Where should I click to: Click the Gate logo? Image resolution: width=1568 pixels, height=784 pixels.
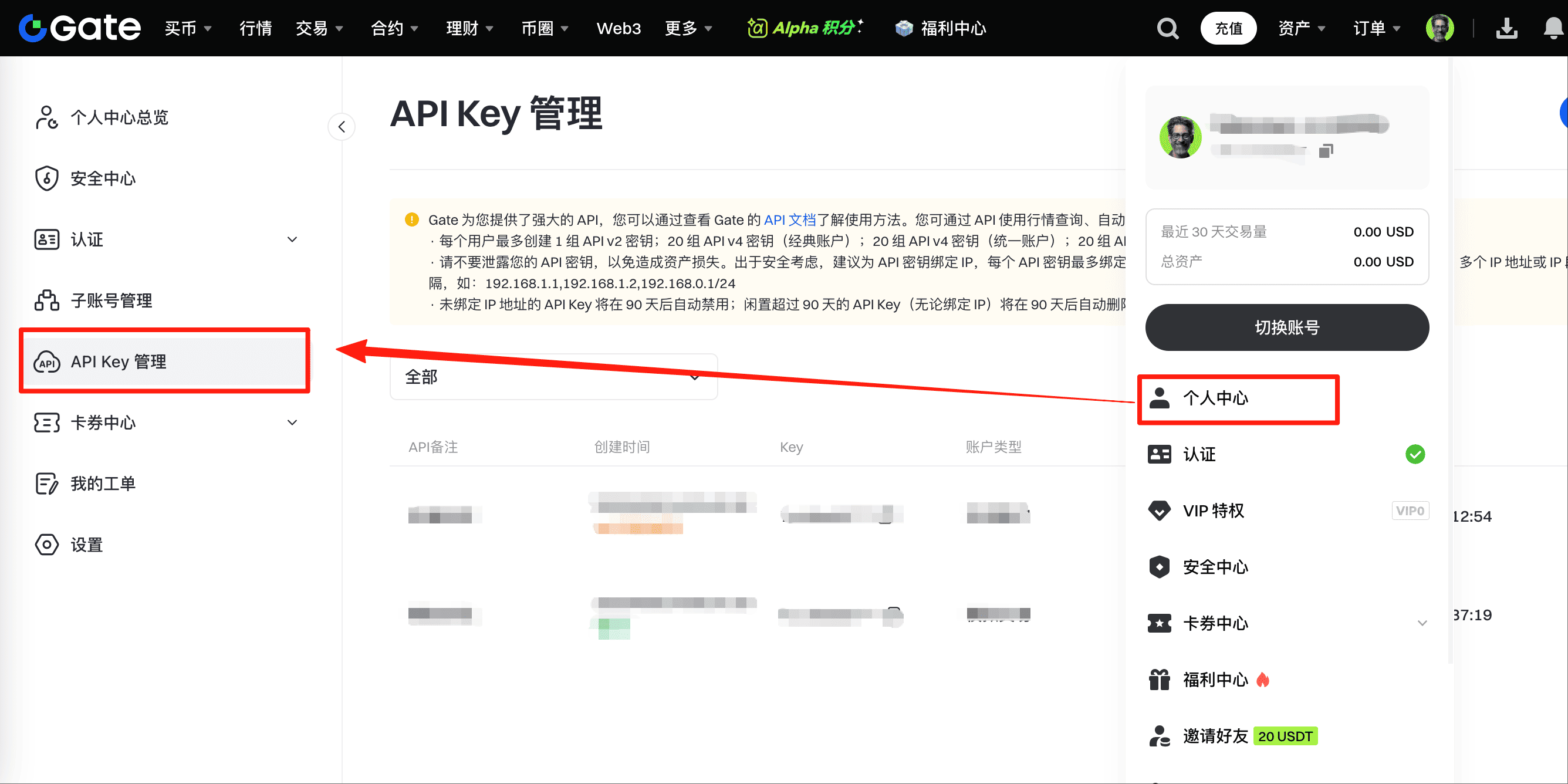click(80, 28)
